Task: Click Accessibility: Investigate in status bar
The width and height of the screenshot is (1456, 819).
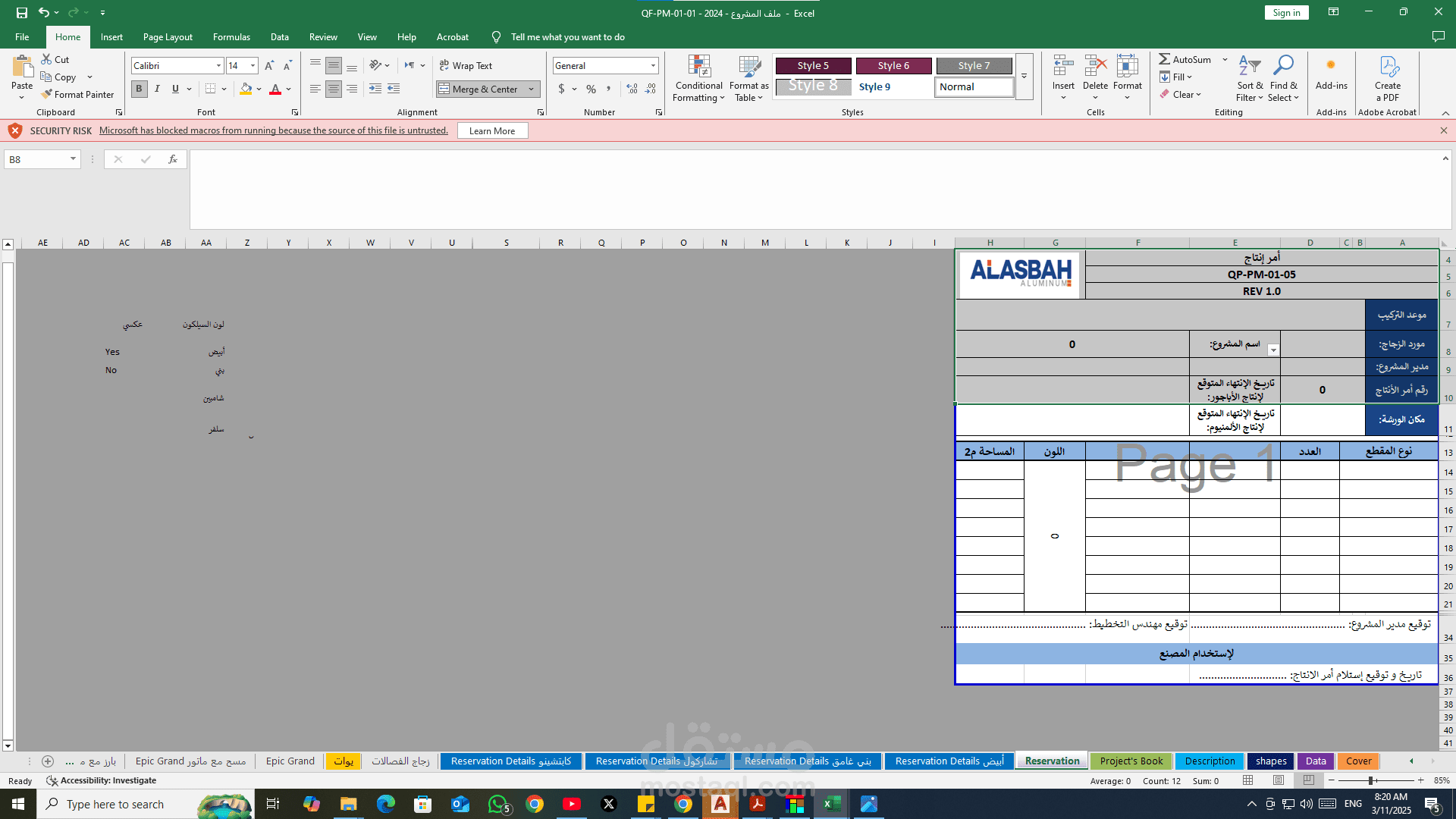Action: point(101,780)
